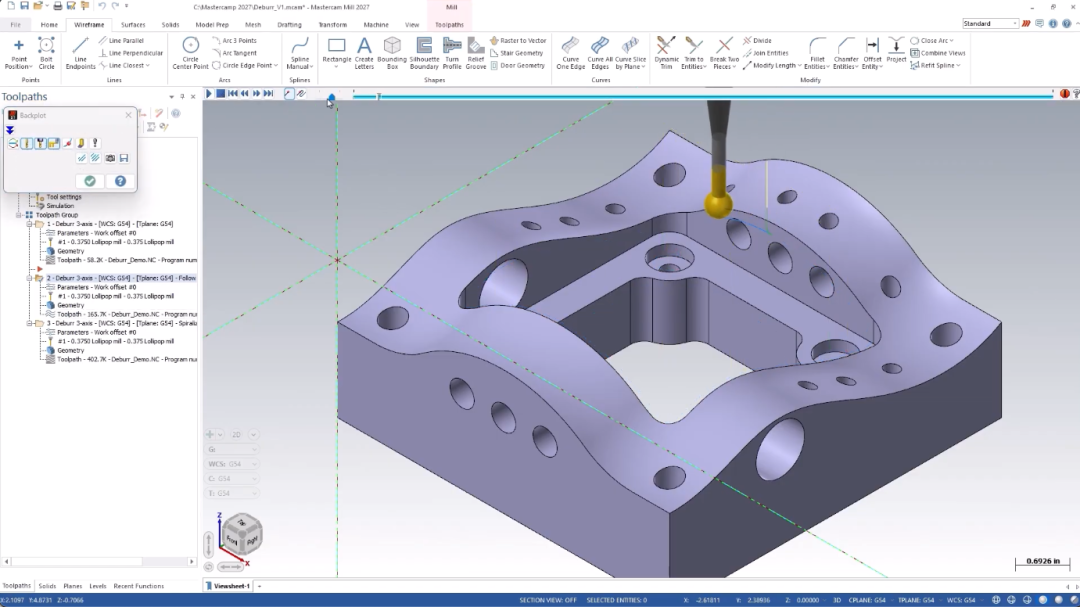Viewport: 1080px width, 607px height.
Task: Open the WCS: G54 dropdown in viewport
Action: tap(232, 464)
